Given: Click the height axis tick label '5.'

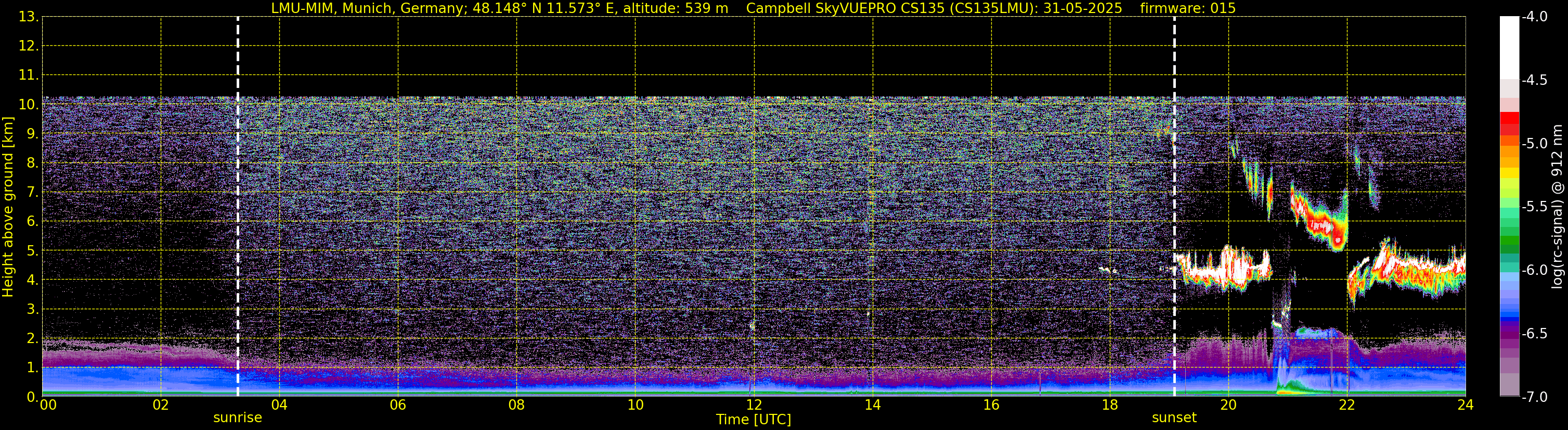Looking at the screenshot, I should point(32,250).
